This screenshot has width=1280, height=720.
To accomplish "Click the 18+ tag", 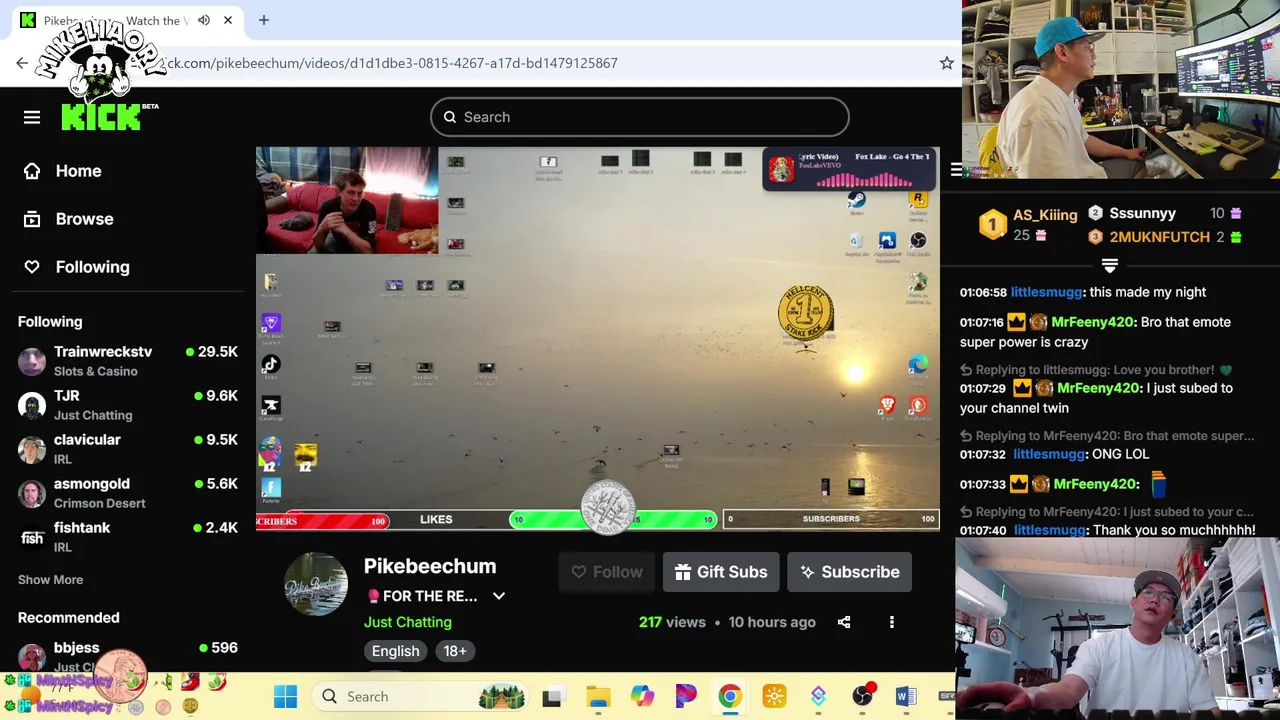I will coord(455,651).
